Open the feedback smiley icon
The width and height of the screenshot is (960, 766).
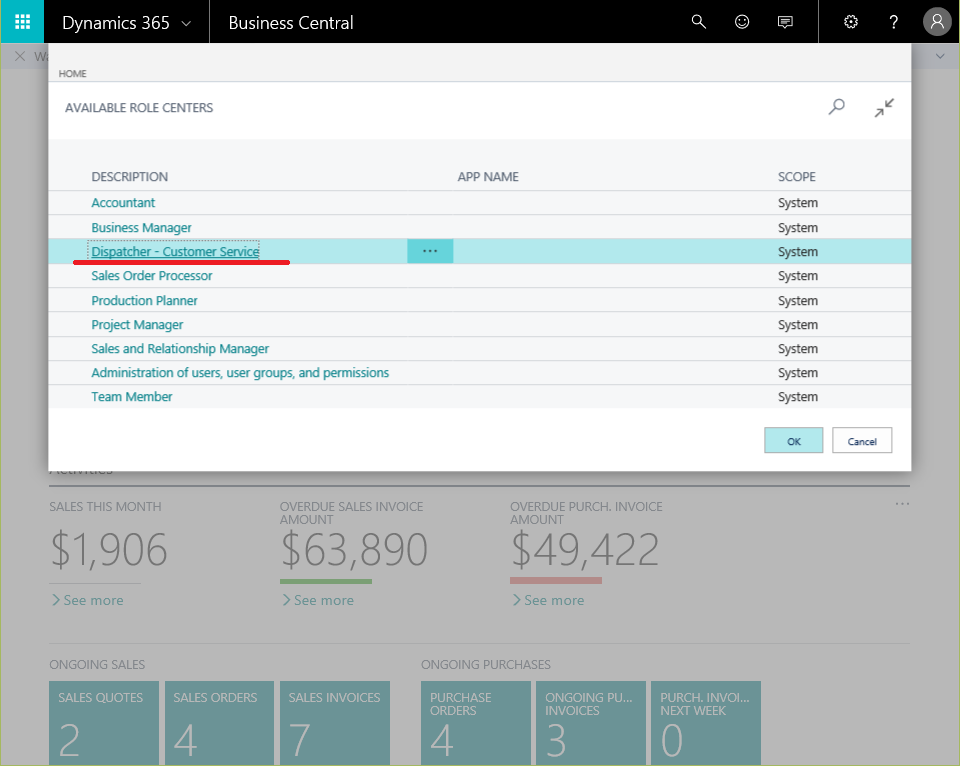coord(741,22)
